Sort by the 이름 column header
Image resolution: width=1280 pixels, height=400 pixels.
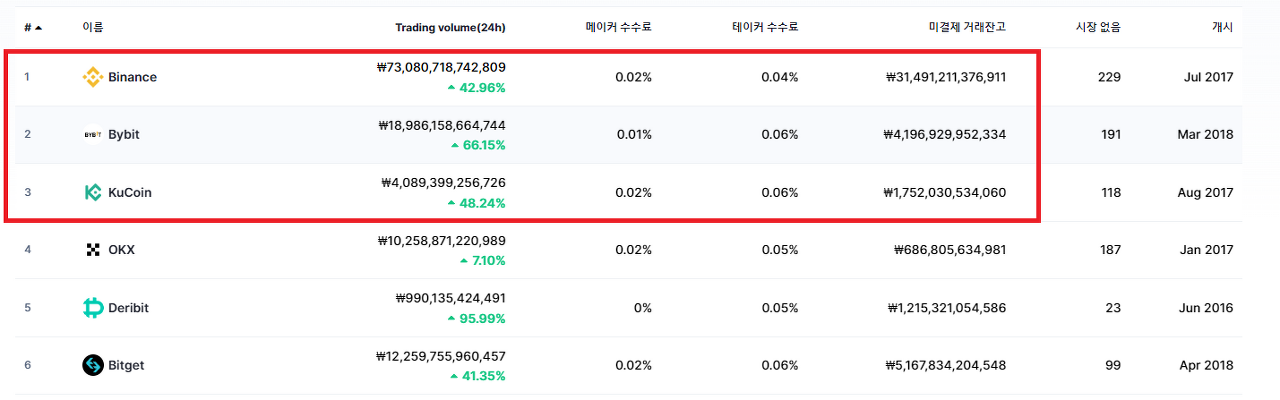pyautogui.click(x=93, y=27)
